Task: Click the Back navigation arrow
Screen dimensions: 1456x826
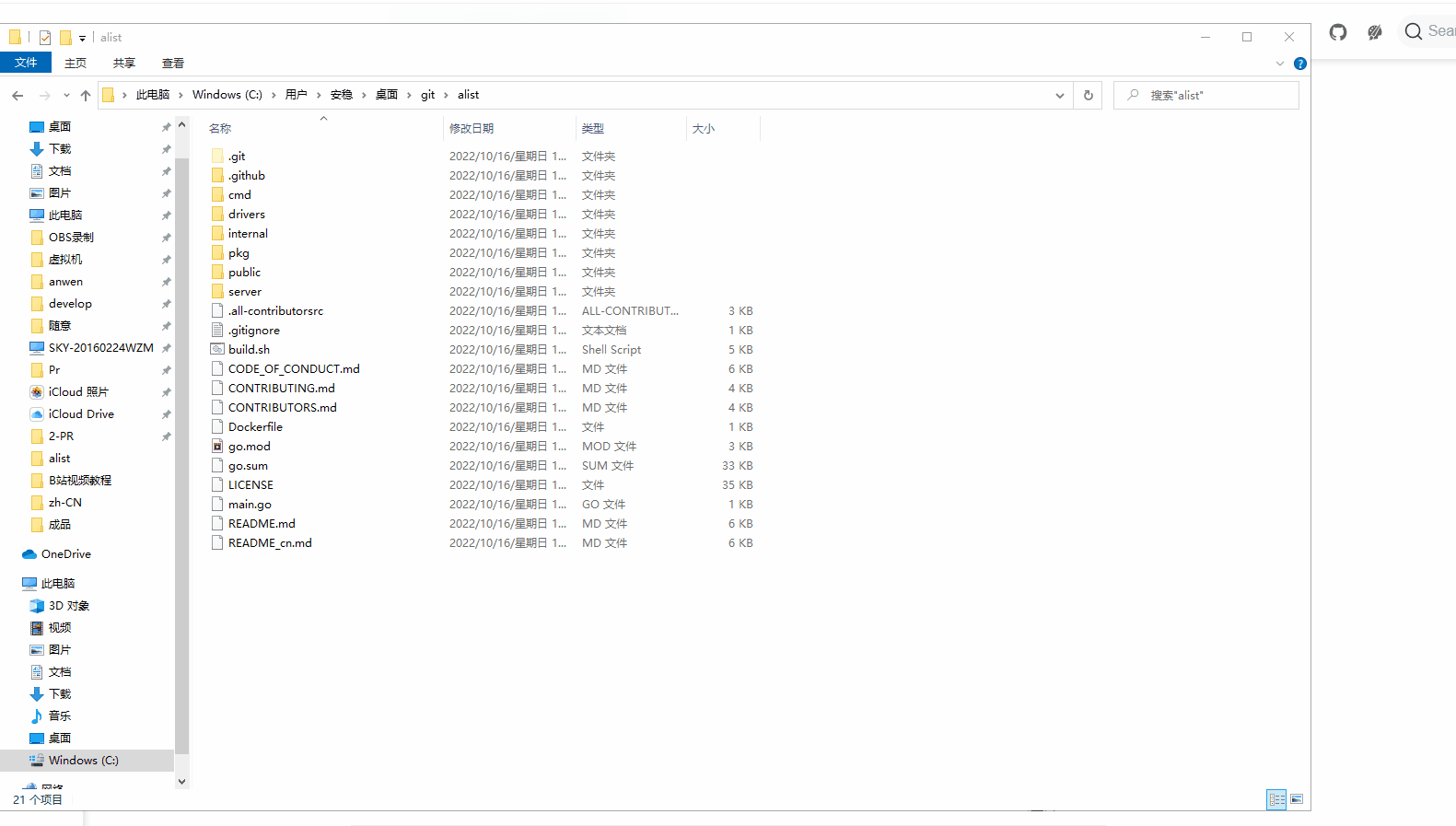Action: [x=17, y=95]
